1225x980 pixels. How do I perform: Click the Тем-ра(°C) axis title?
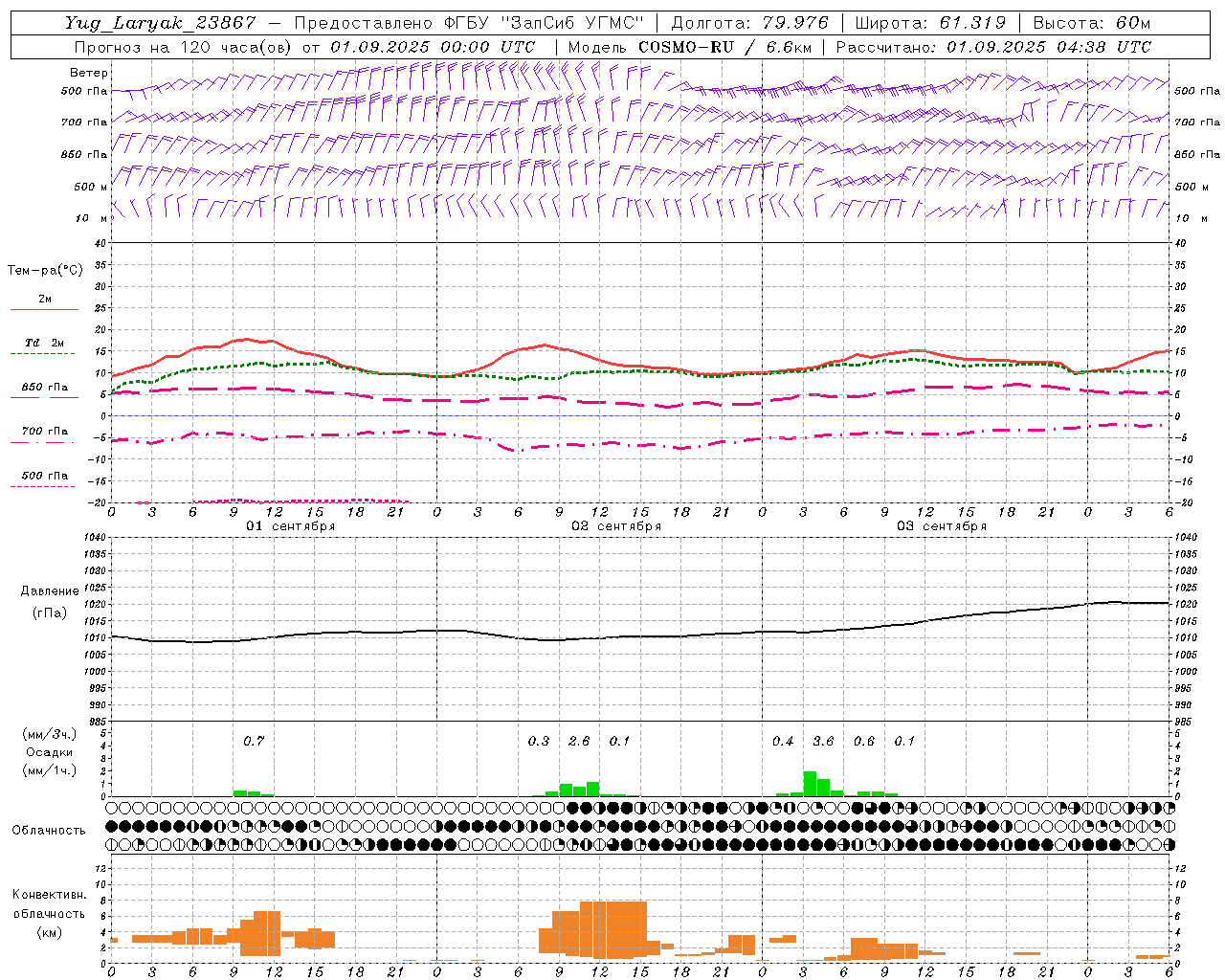click(x=45, y=271)
